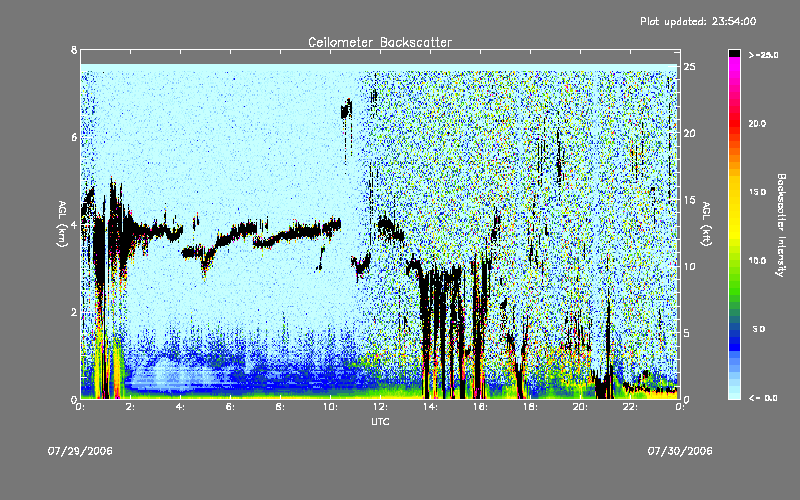Viewport: 800px width, 500px height.
Task: Click the '2' label on left km axis
Action: (74, 312)
